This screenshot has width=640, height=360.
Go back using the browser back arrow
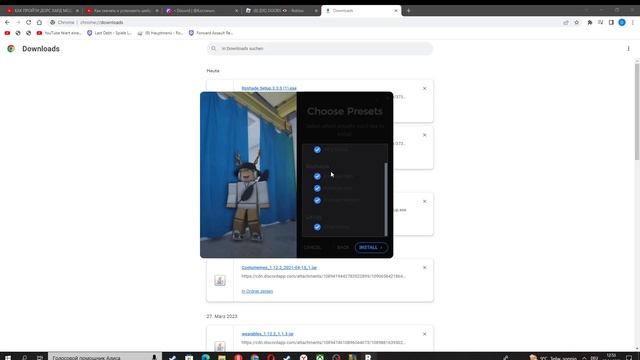7,22
